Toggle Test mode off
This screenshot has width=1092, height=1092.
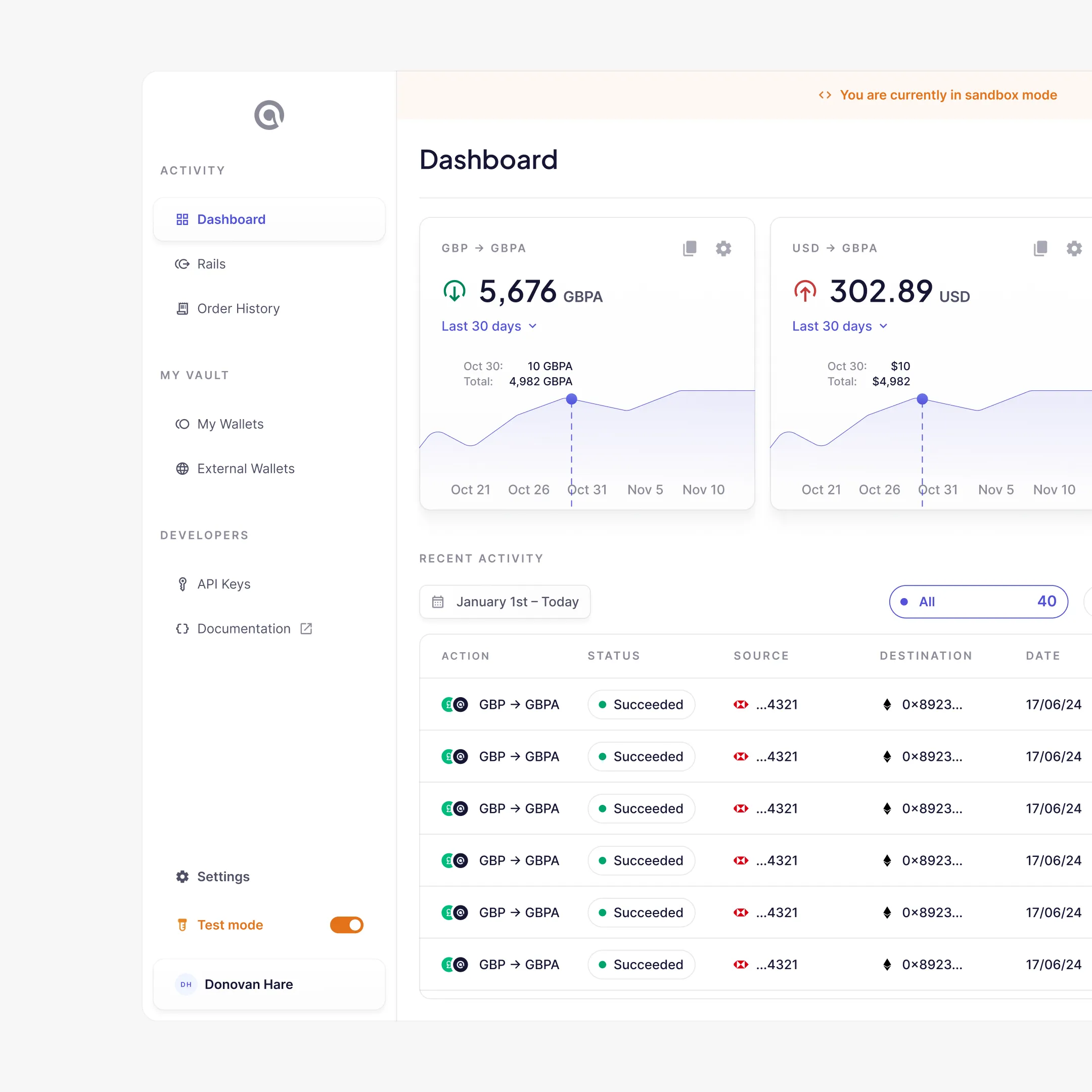346,925
